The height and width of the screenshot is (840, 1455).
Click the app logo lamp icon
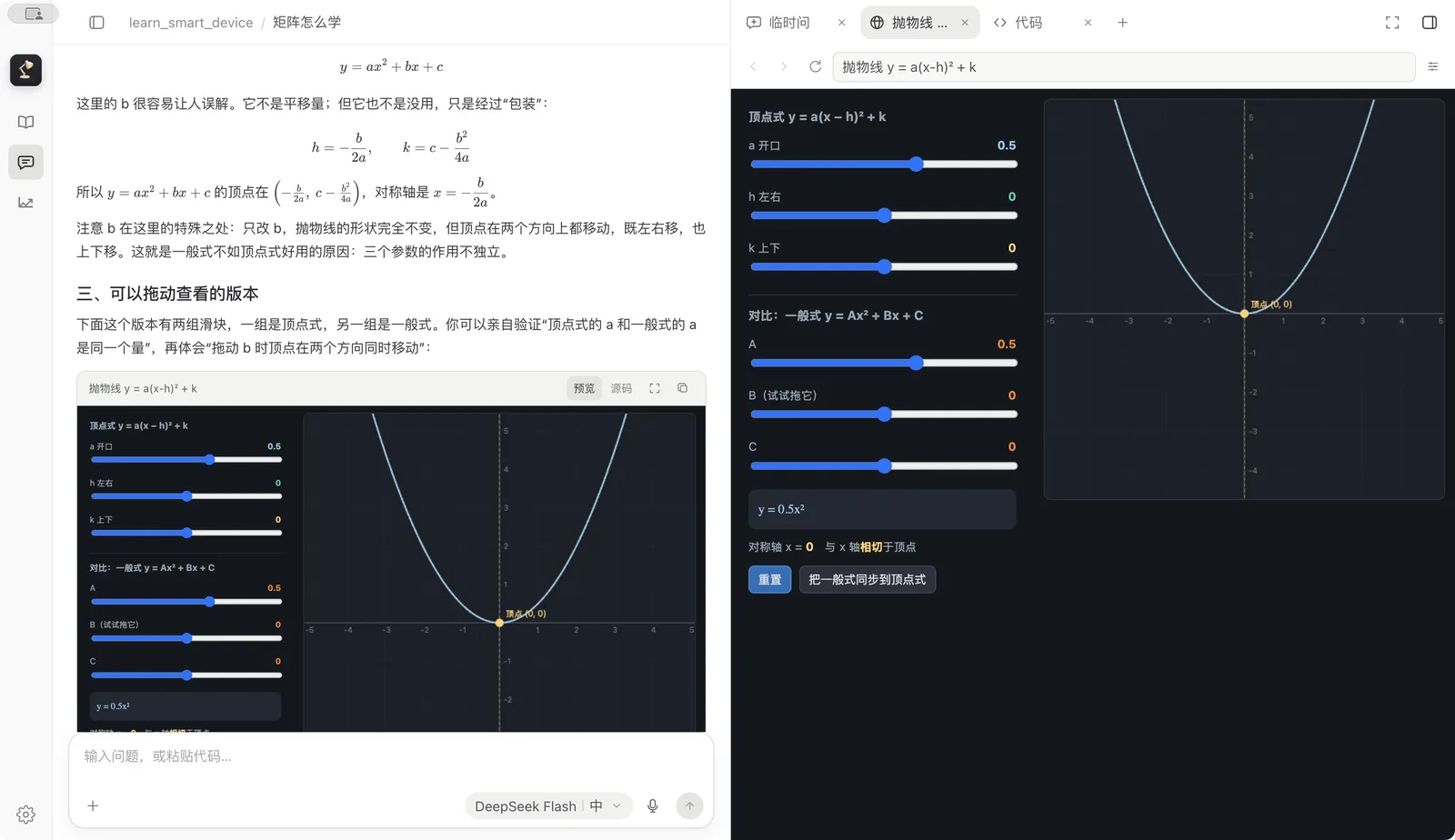tap(26, 70)
